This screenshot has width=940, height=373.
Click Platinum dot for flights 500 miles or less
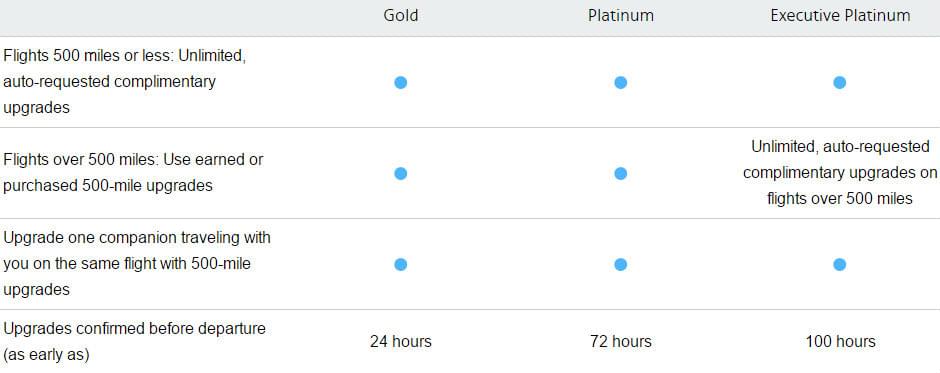click(620, 82)
